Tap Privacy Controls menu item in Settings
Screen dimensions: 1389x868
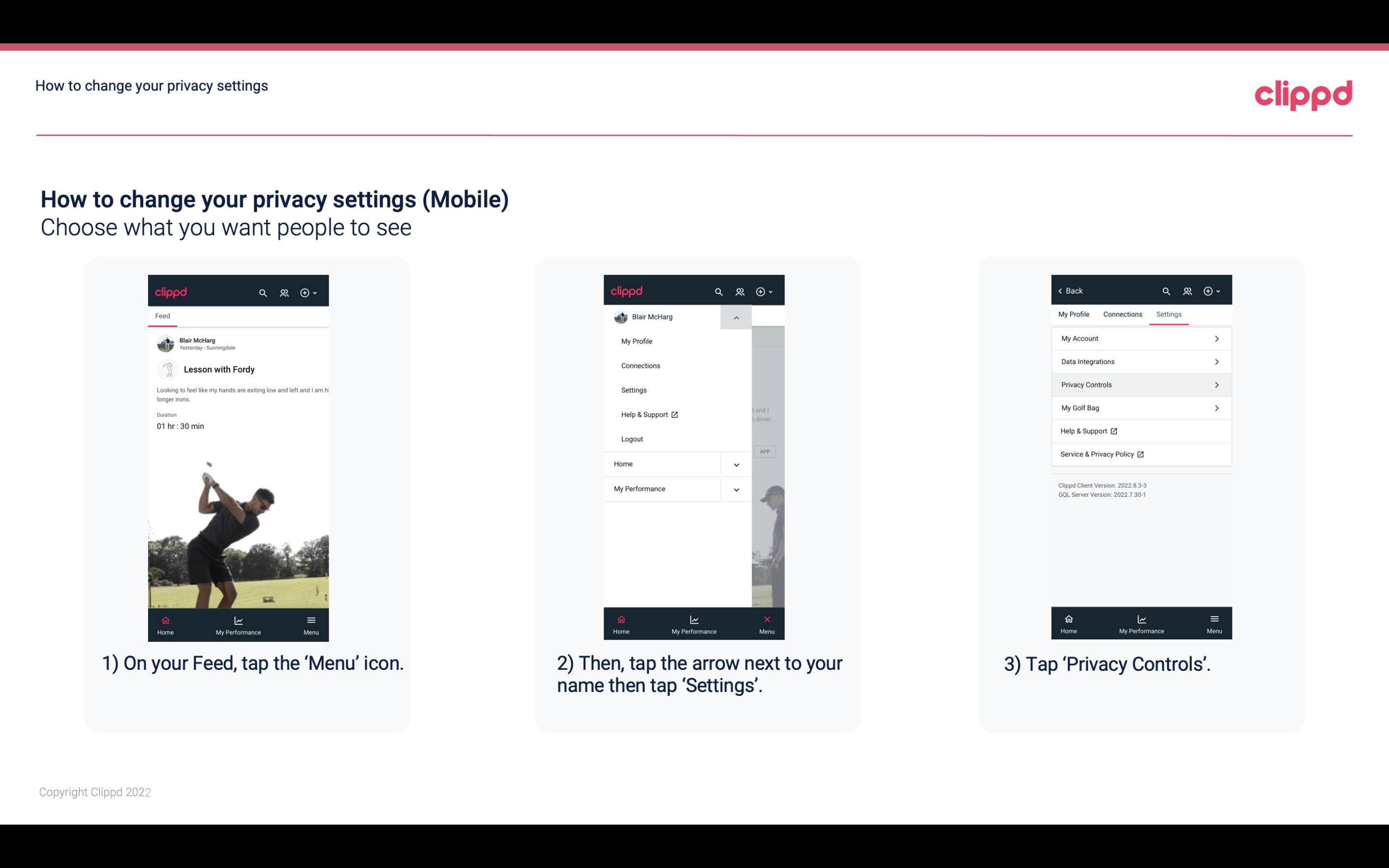click(1140, 384)
